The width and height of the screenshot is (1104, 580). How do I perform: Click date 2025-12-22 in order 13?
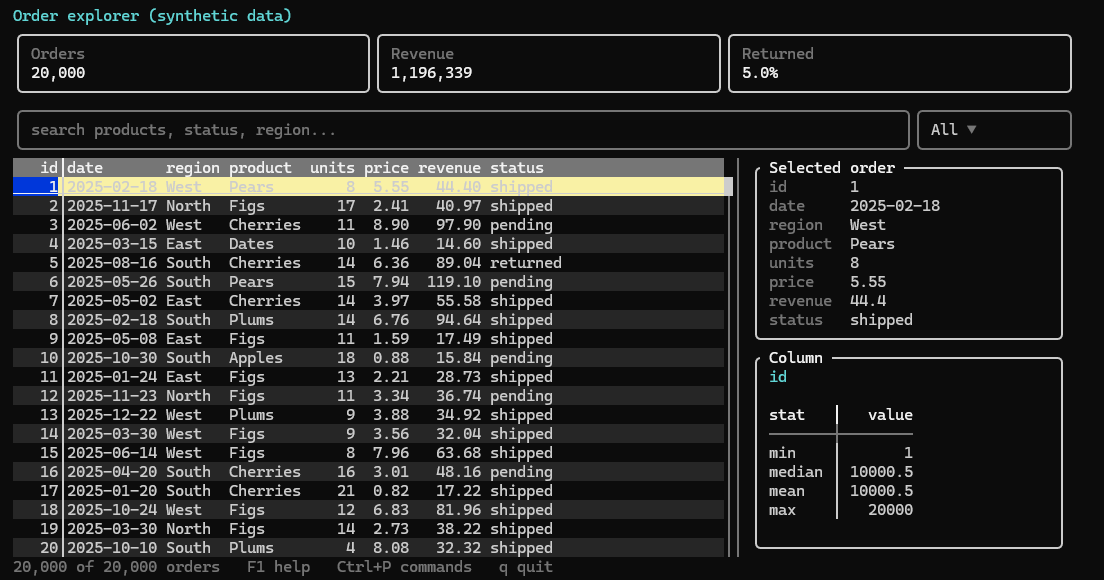point(112,415)
